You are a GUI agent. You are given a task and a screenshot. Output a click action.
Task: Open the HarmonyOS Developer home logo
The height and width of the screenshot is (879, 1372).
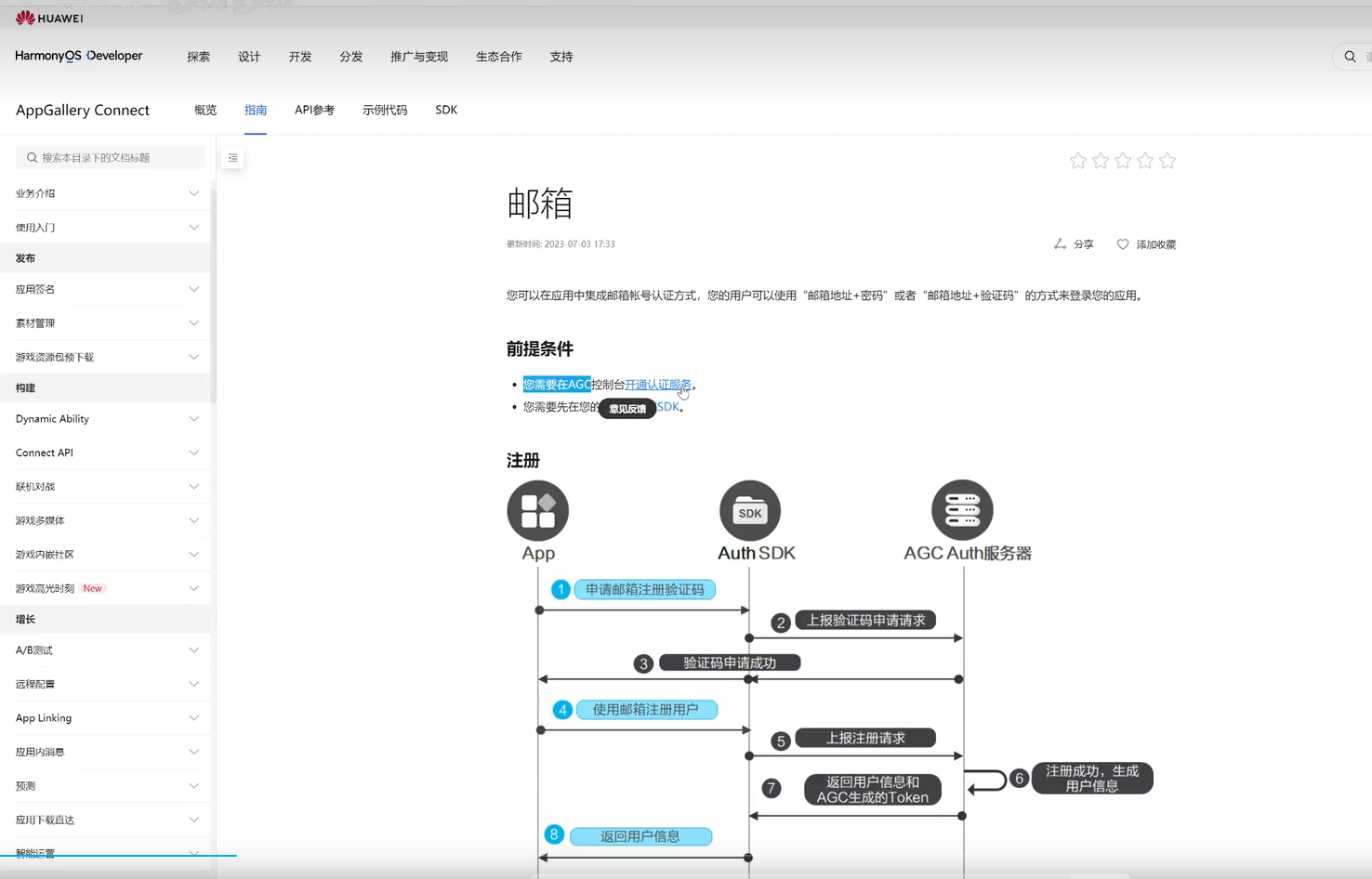click(x=79, y=56)
